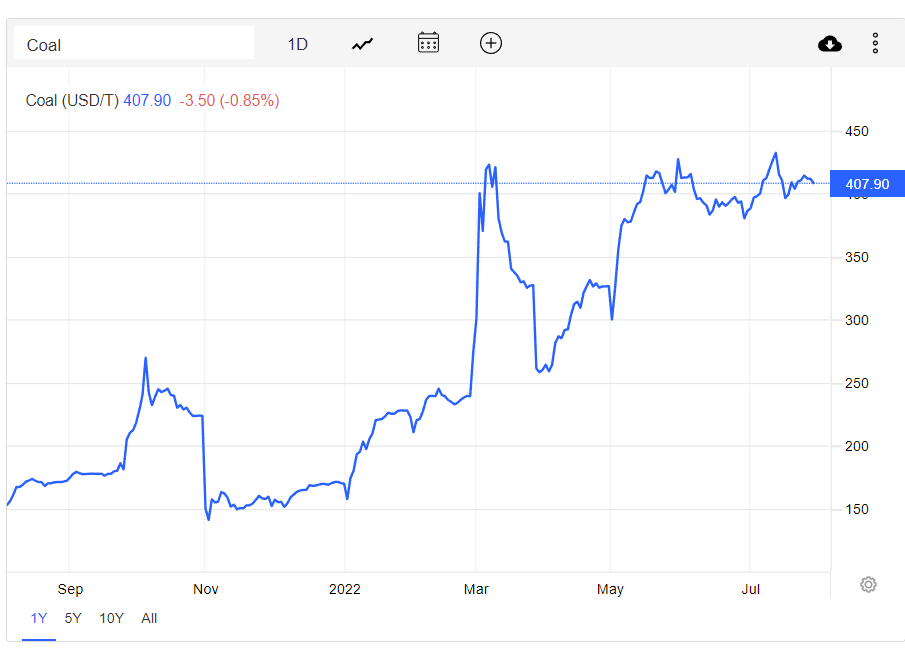Viewport: 905px width, 661px height.
Task: Open chart settings gear icon
Action: (868, 584)
